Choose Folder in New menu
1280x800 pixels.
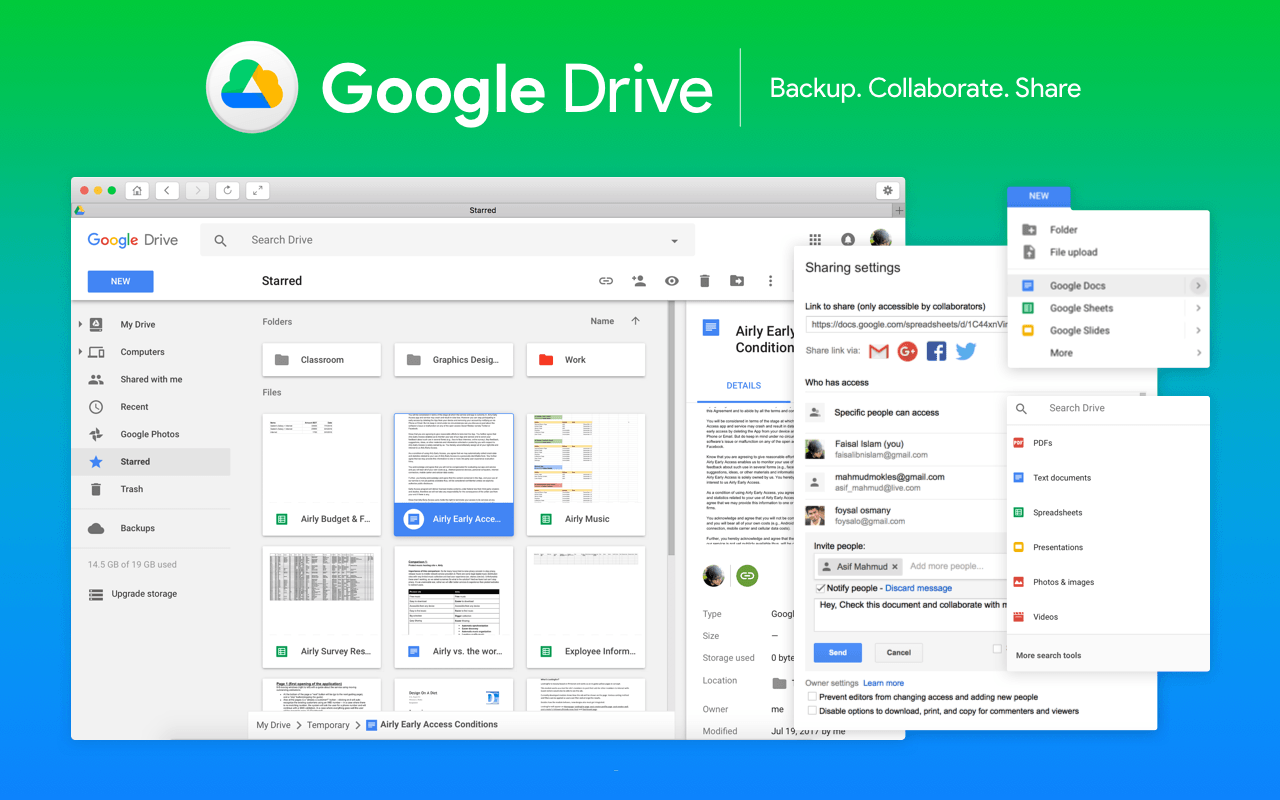(x=1063, y=230)
